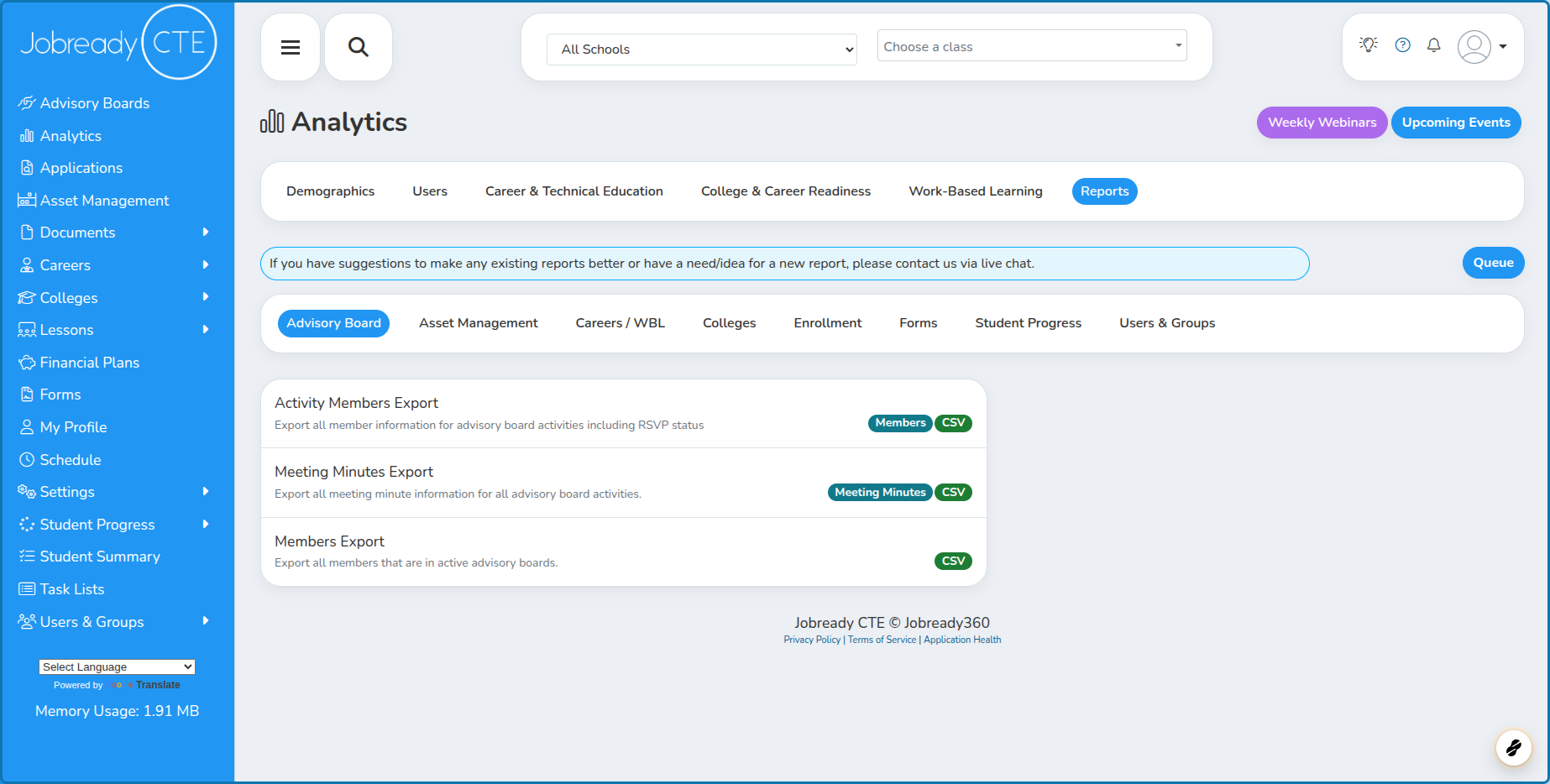Expand the Student Progress sidebar submenu arrow

click(206, 524)
